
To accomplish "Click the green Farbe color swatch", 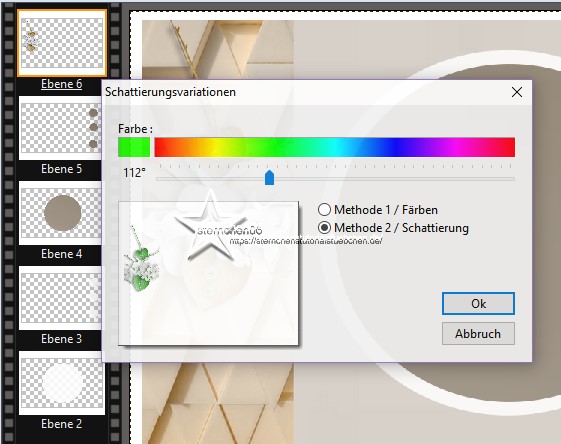I will (134, 147).
